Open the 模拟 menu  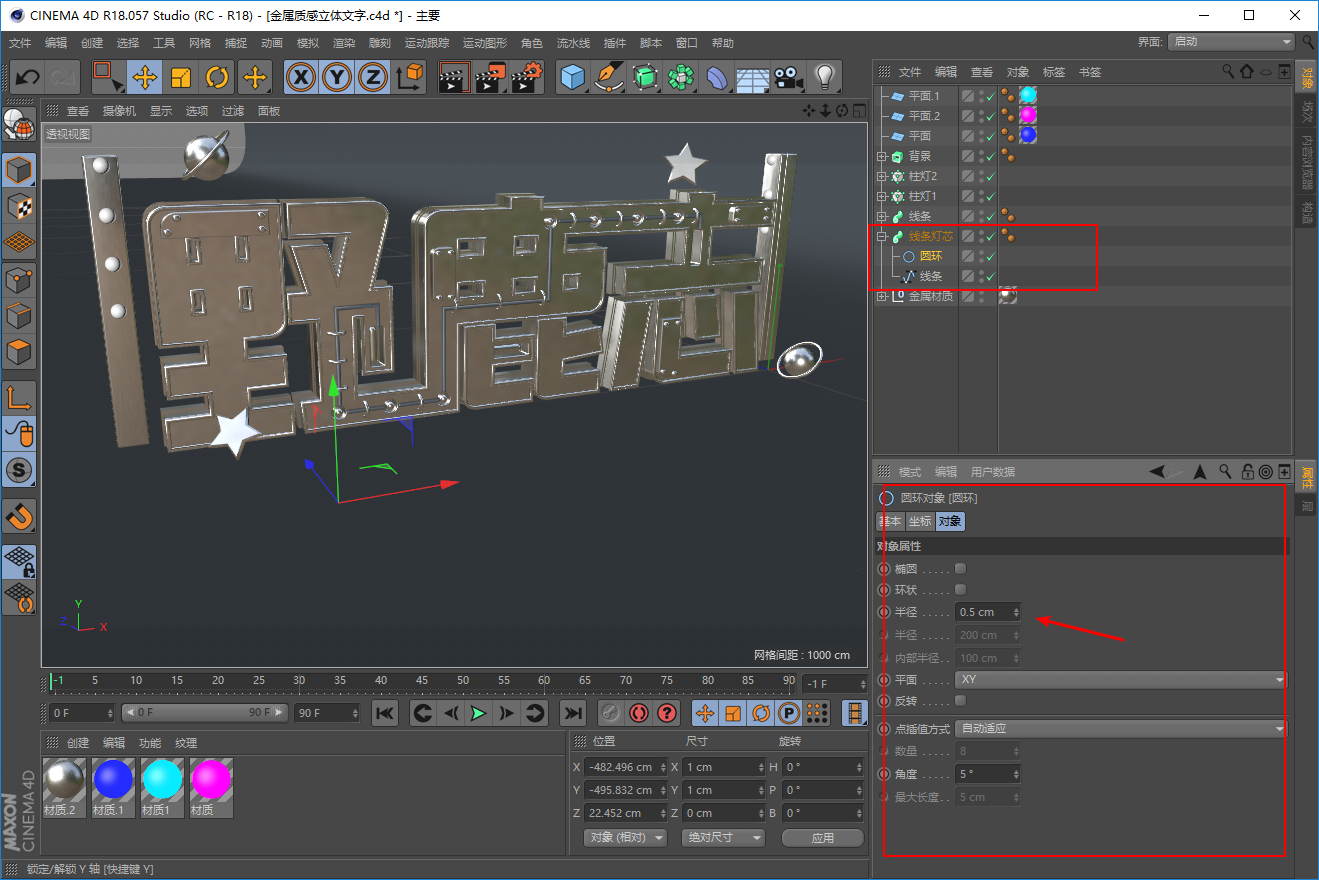(308, 43)
